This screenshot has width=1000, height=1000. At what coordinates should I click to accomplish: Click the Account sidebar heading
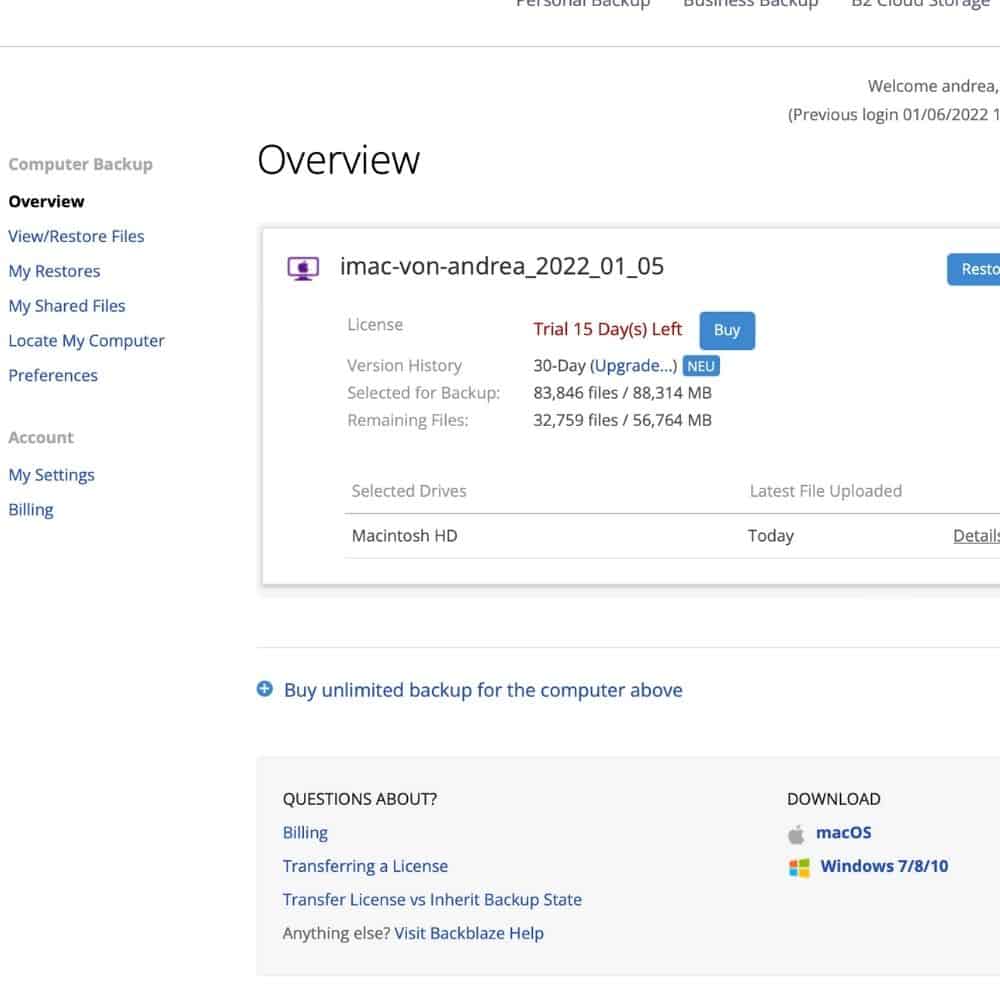point(41,438)
